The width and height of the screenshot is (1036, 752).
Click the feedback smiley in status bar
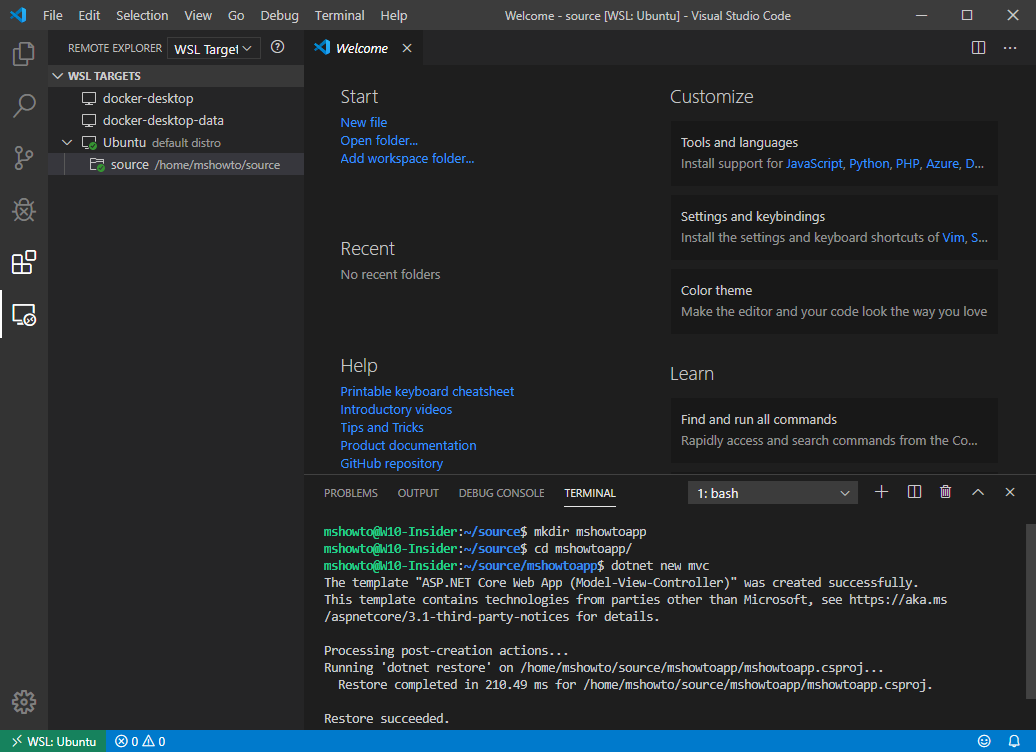click(x=984, y=741)
